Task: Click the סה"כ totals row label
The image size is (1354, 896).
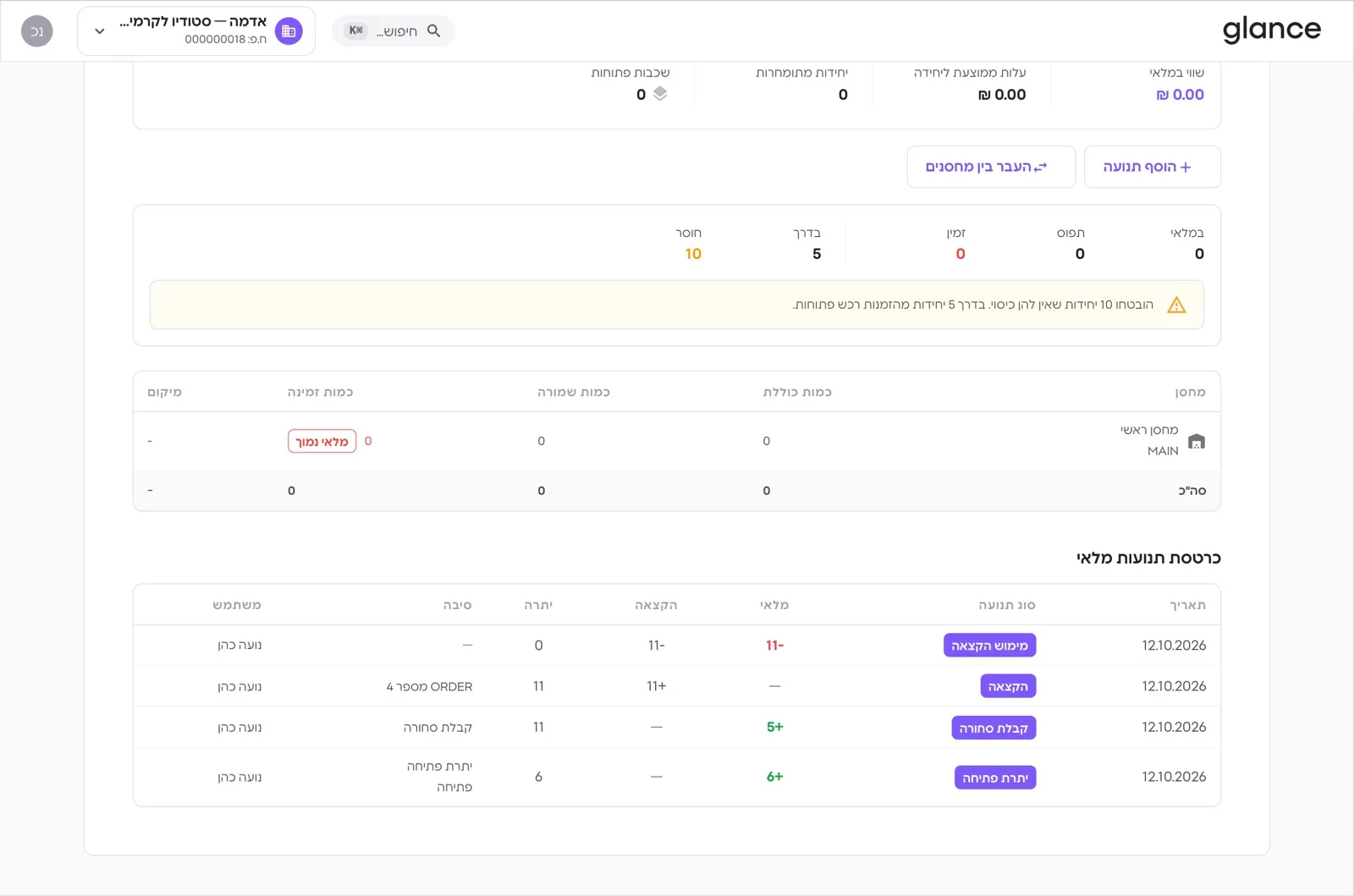Action: click(x=1192, y=491)
